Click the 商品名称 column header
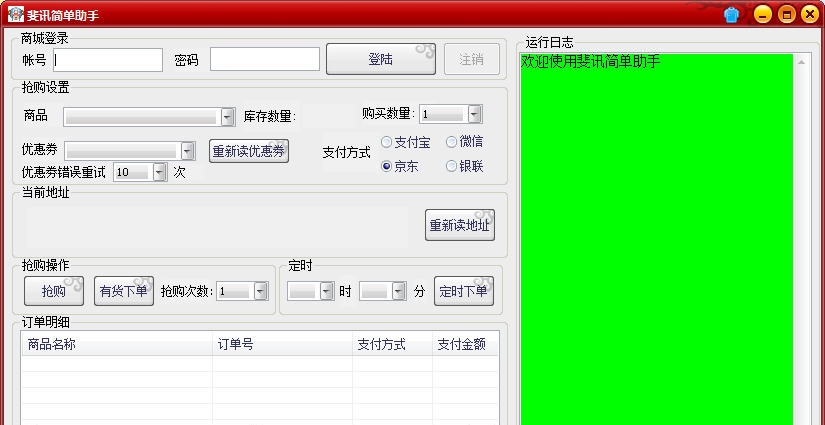Screen dimensions: 825x425 (117, 345)
